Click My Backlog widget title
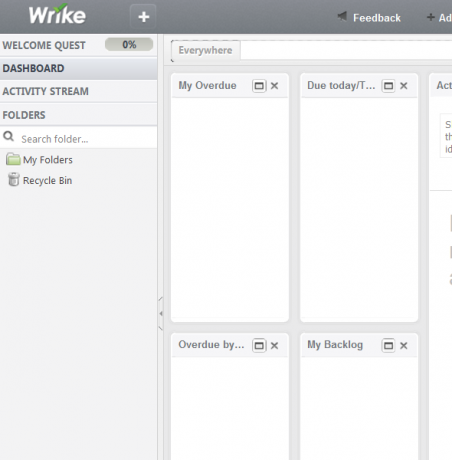The height and width of the screenshot is (460, 452). (335, 345)
